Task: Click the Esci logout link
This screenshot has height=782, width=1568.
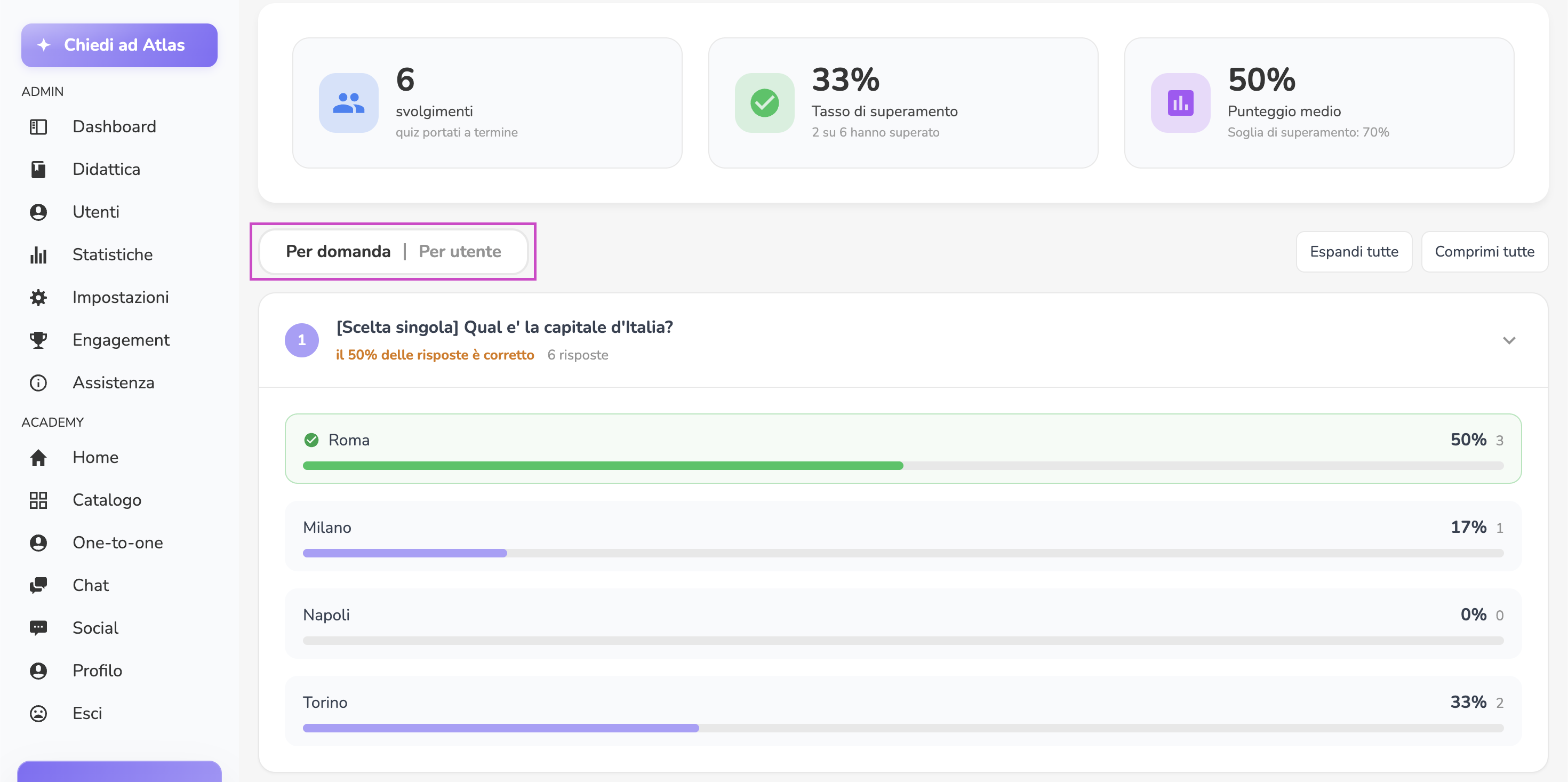Action: tap(87, 713)
